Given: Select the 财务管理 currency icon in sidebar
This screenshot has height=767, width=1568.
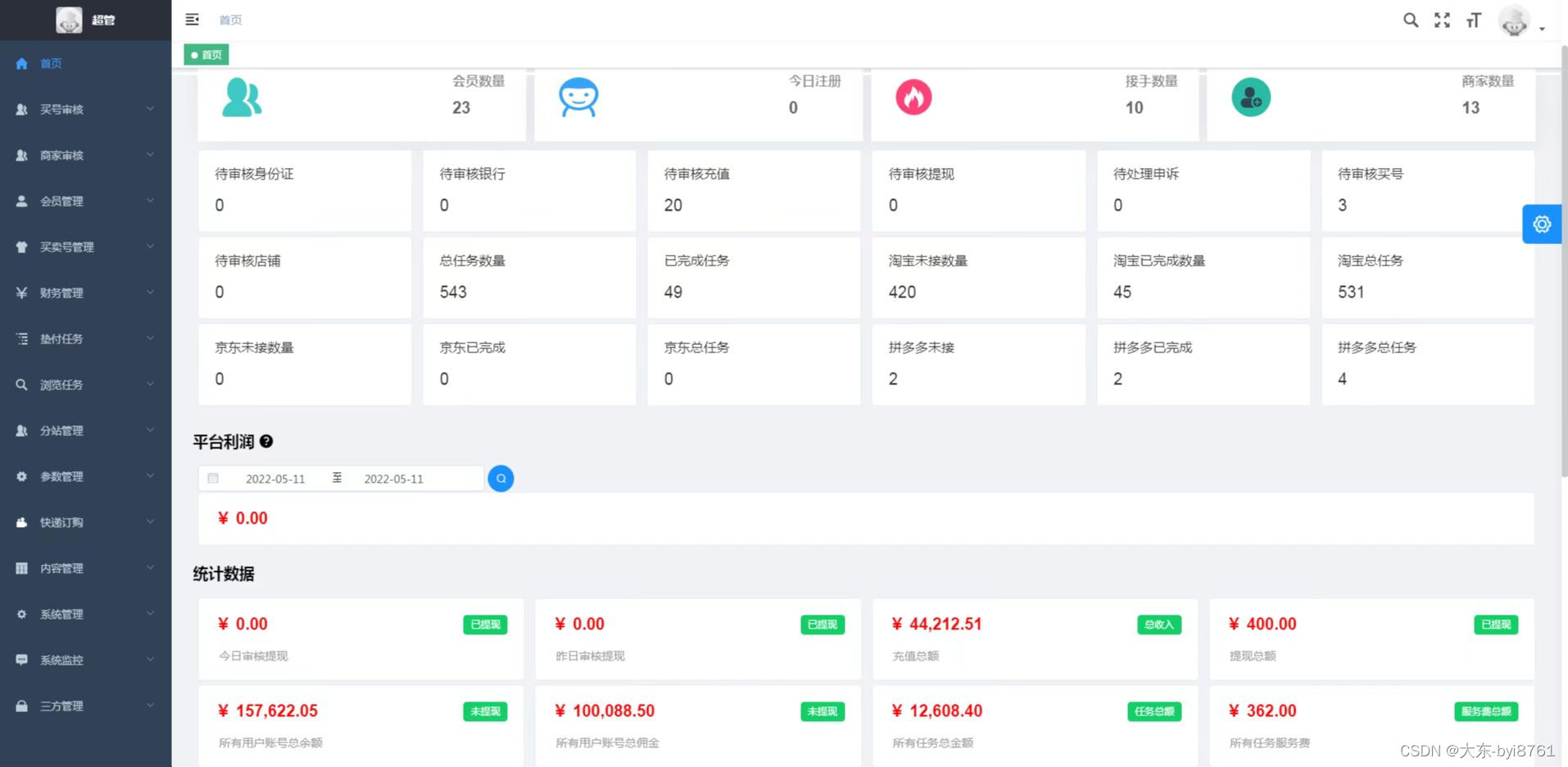Looking at the screenshot, I should [x=21, y=293].
